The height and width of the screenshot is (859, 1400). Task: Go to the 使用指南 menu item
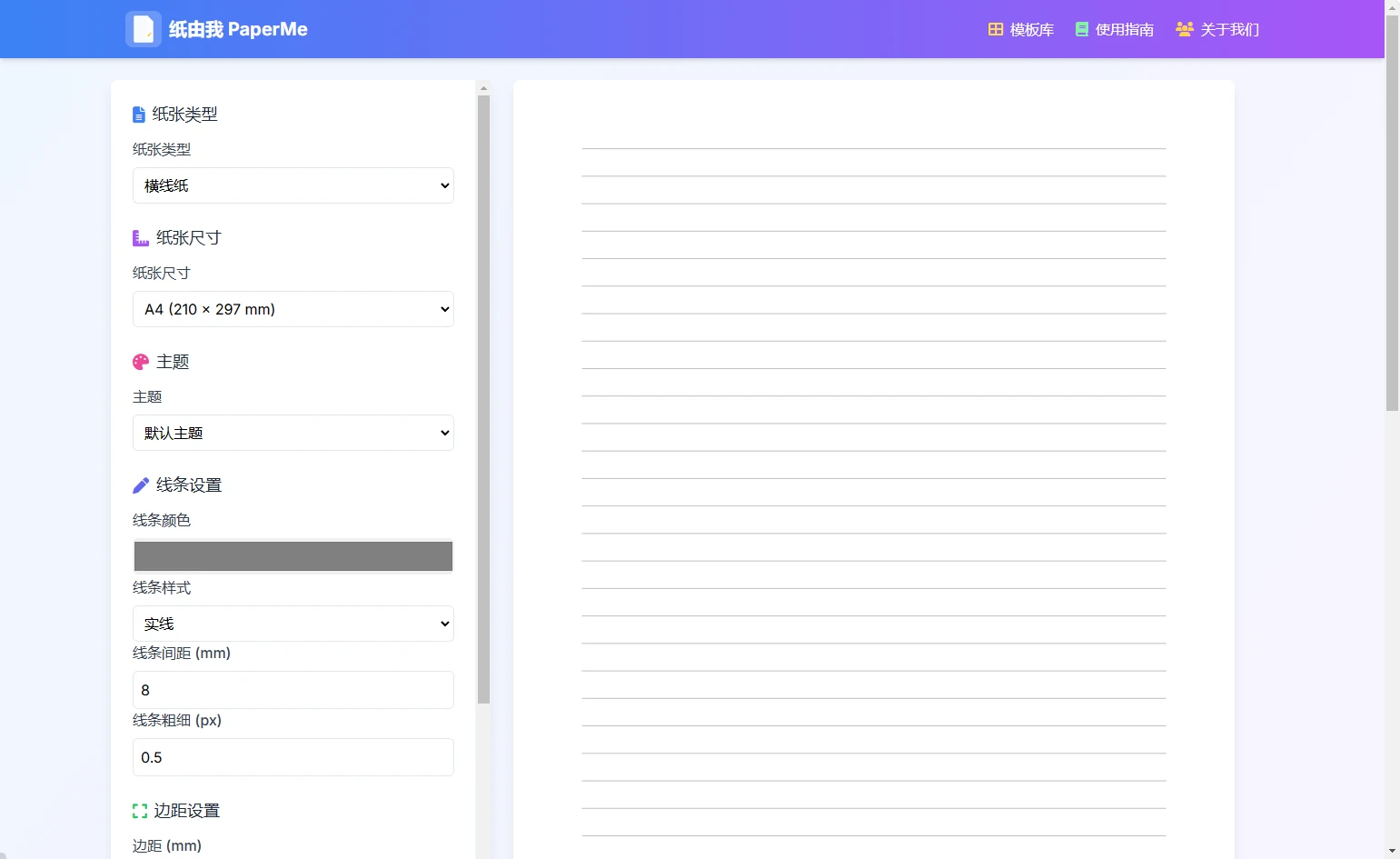pyautogui.click(x=1124, y=30)
